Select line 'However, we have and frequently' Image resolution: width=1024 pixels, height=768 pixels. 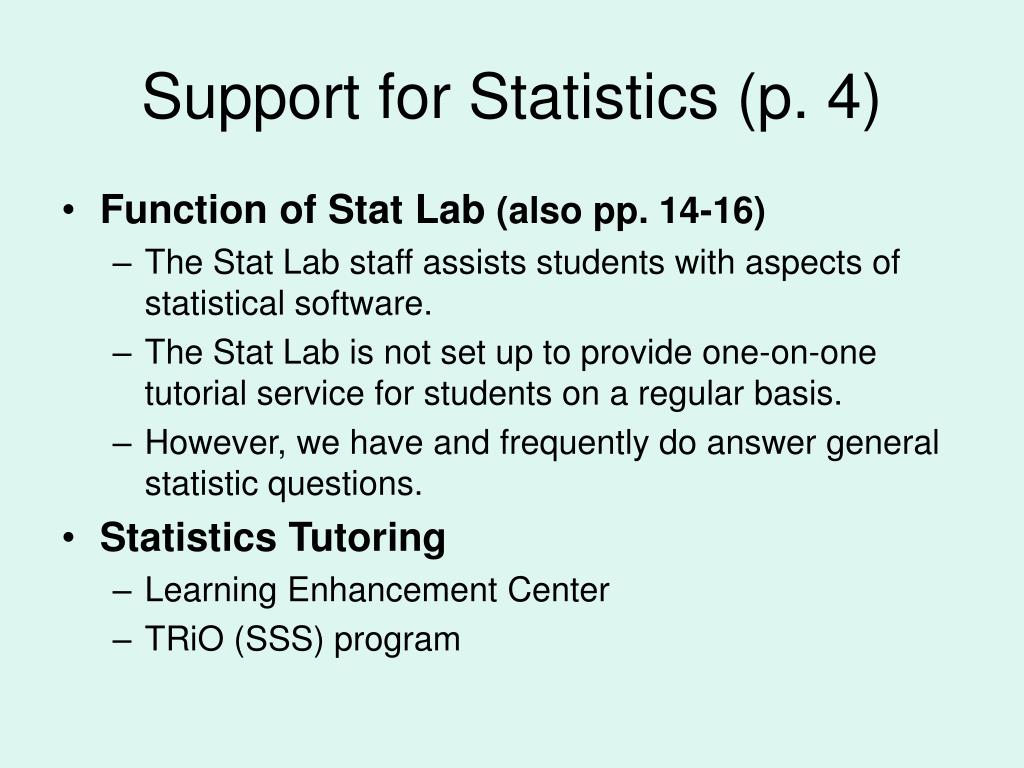pos(541,443)
